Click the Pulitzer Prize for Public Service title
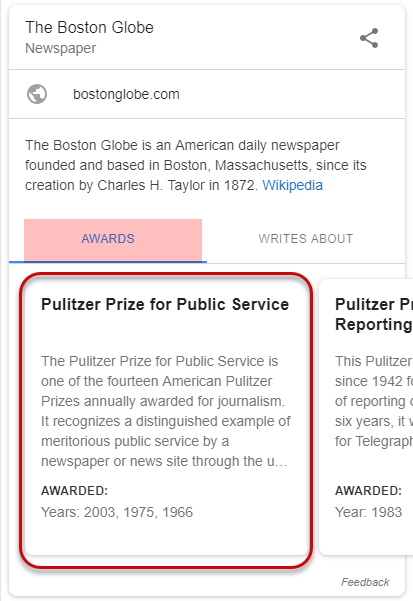Viewport: 413px width, 601px height. click(165, 304)
